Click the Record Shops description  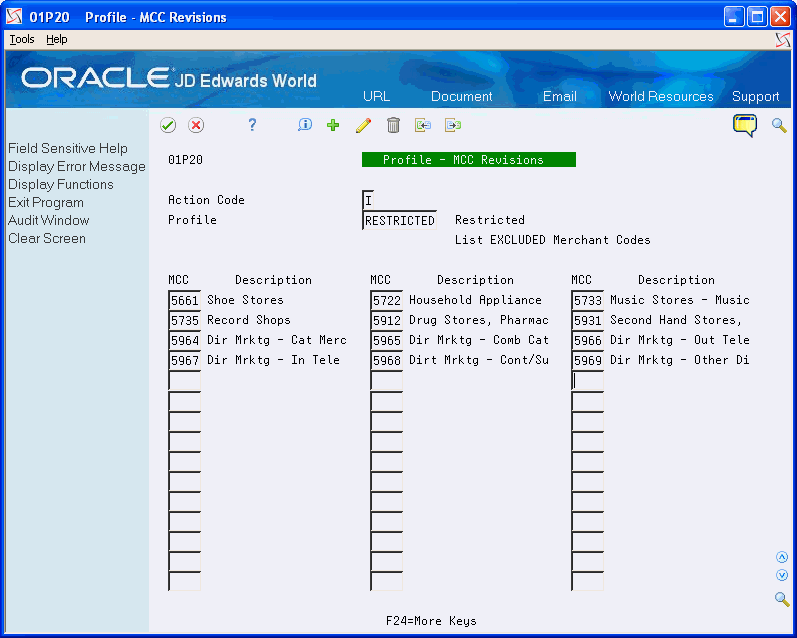click(249, 320)
